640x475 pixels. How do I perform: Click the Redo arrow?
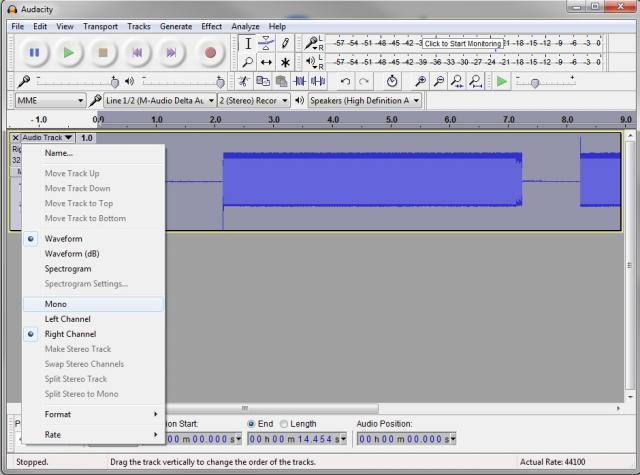pyautogui.click(x=364, y=82)
